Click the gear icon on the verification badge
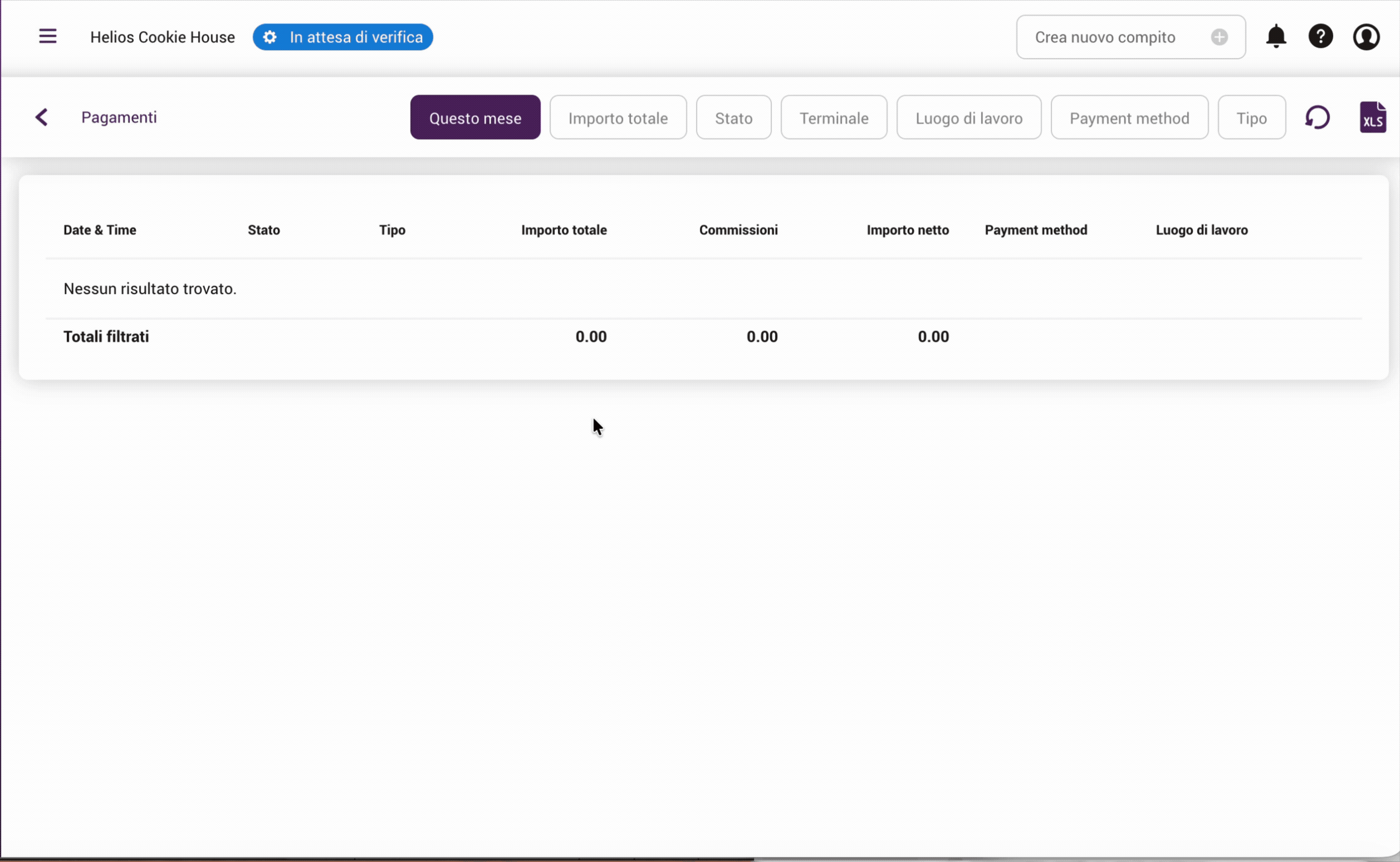 point(269,37)
